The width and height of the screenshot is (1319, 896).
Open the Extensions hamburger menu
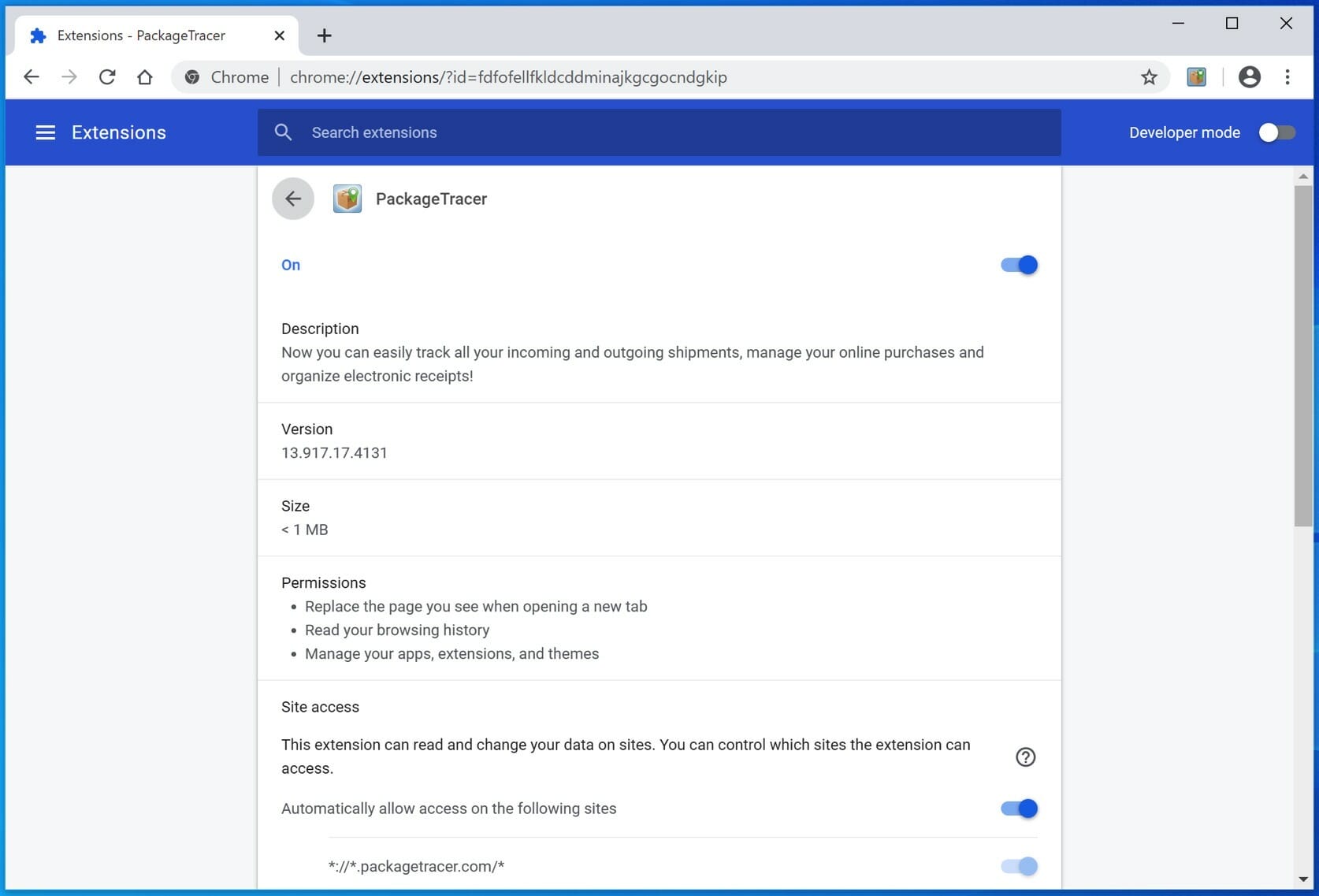(46, 132)
